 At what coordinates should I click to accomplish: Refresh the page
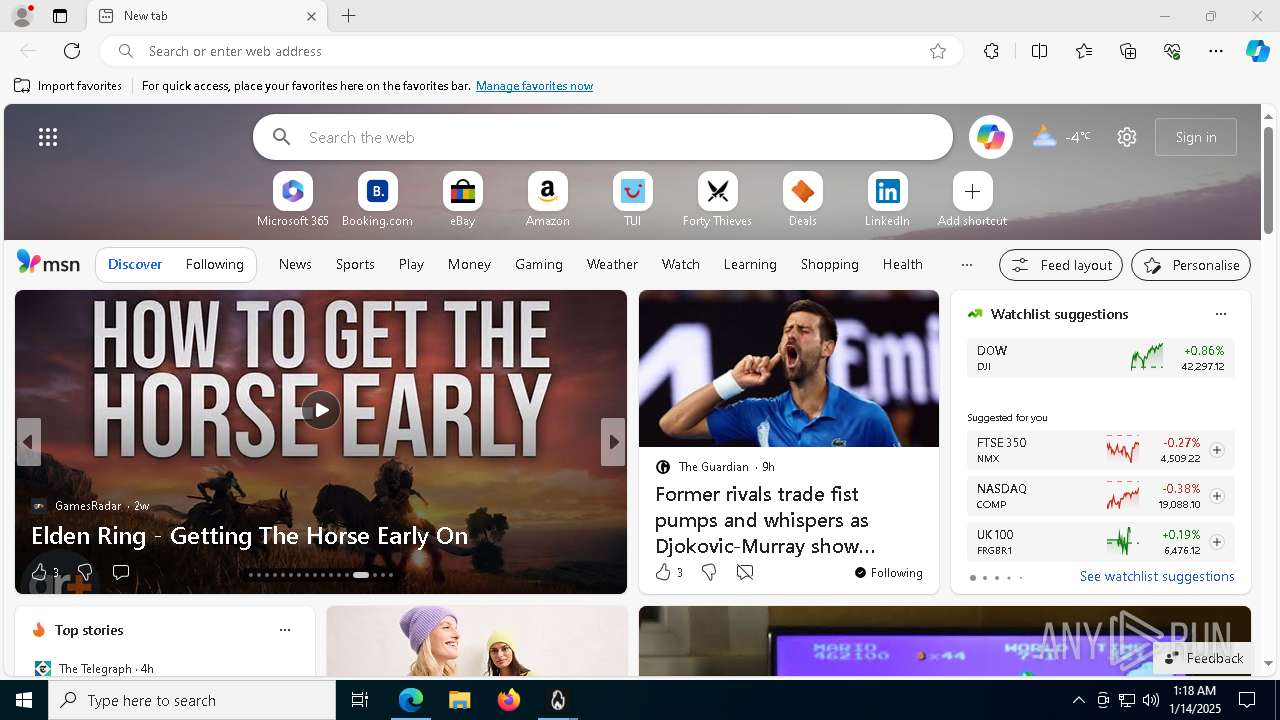(x=72, y=51)
